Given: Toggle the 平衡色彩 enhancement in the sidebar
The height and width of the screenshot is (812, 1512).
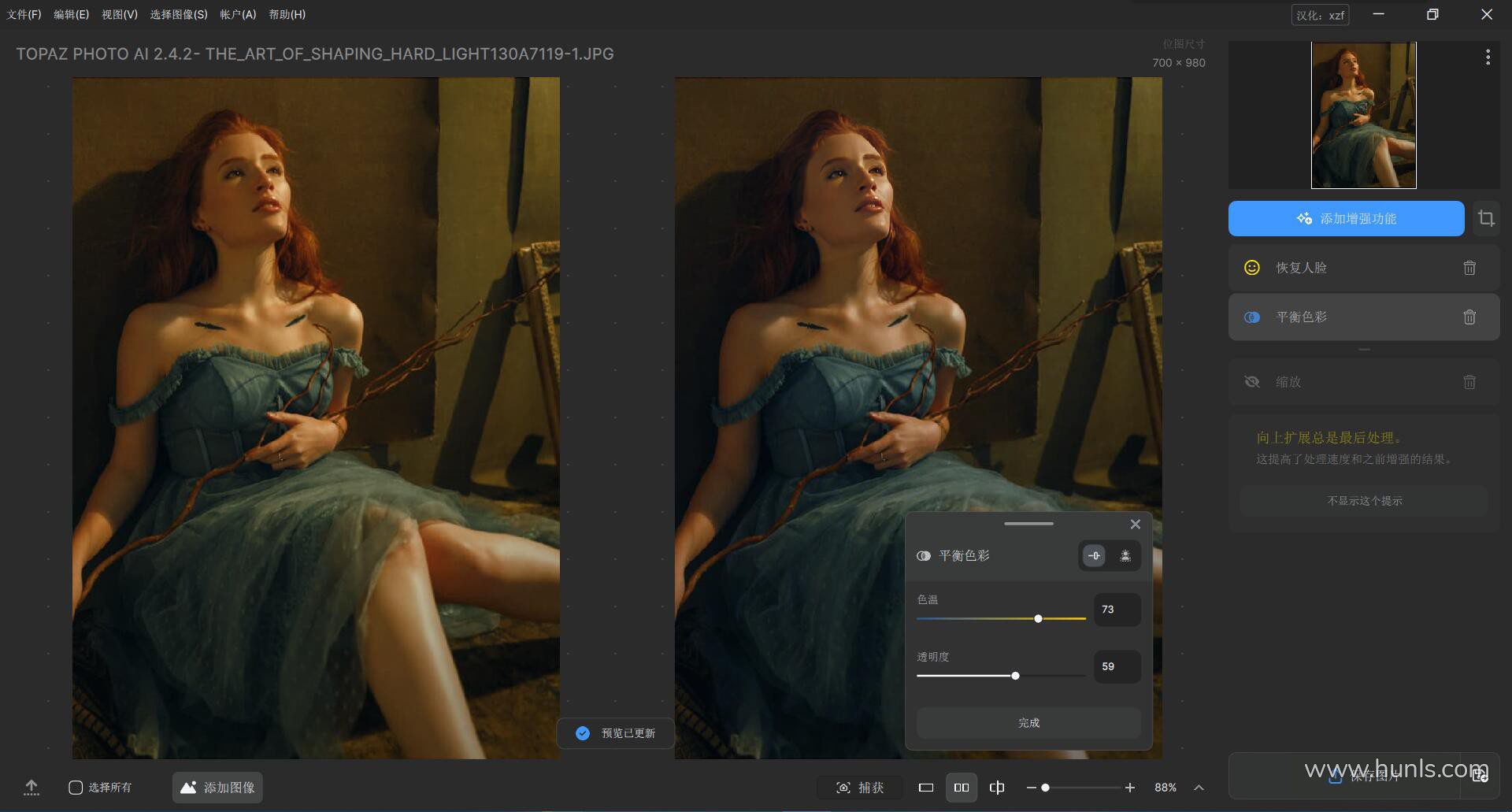Looking at the screenshot, I should [x=1251, y=317].
